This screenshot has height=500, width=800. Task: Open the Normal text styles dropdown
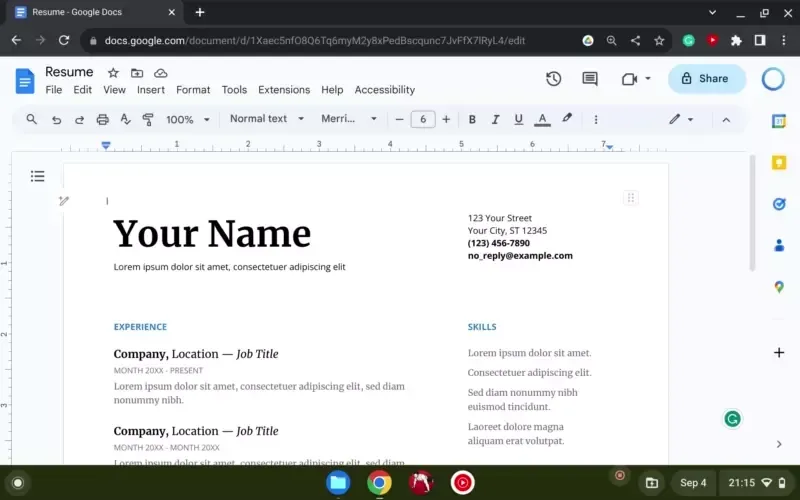click(267, 118)
